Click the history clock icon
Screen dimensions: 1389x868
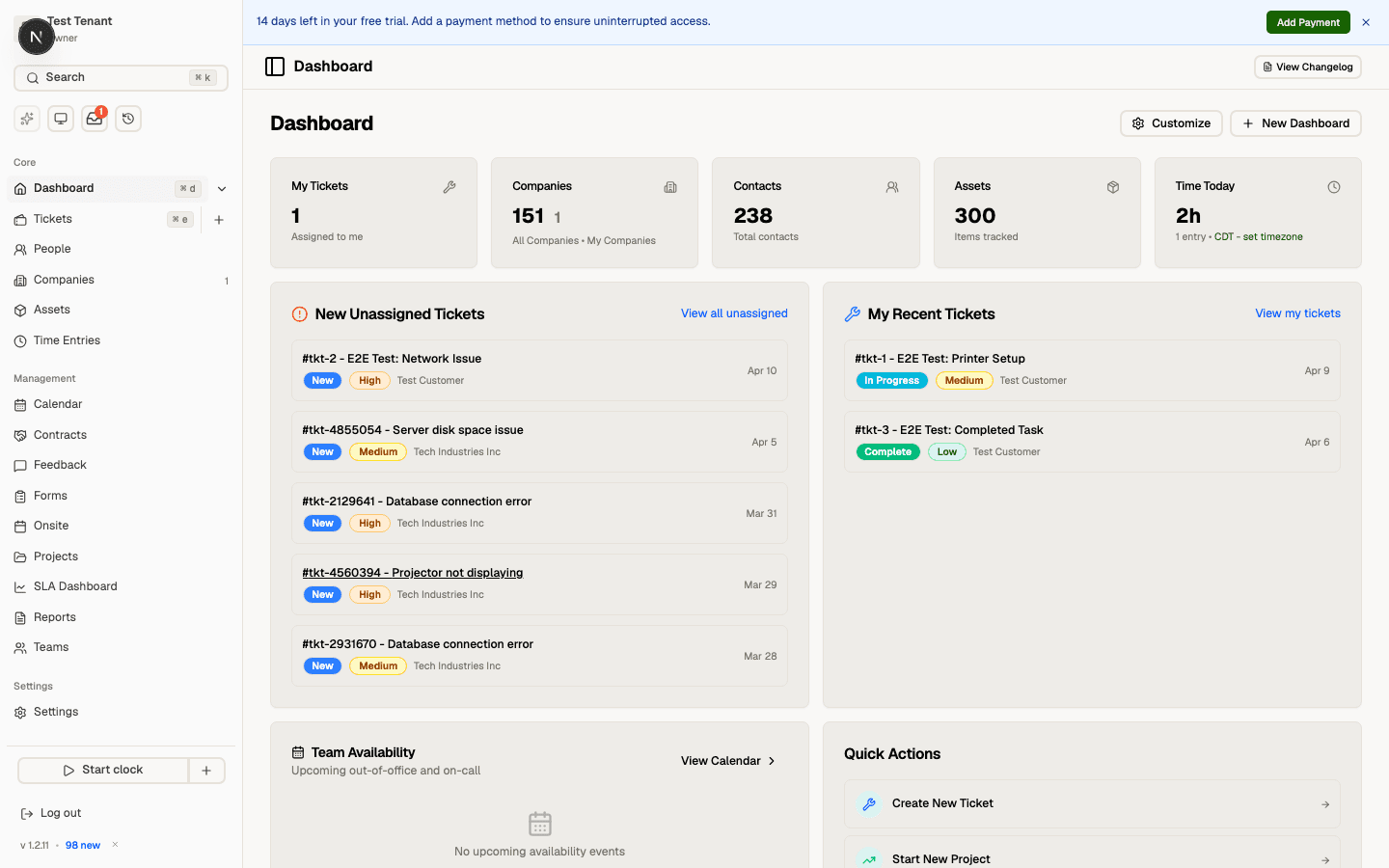point(128,119)
